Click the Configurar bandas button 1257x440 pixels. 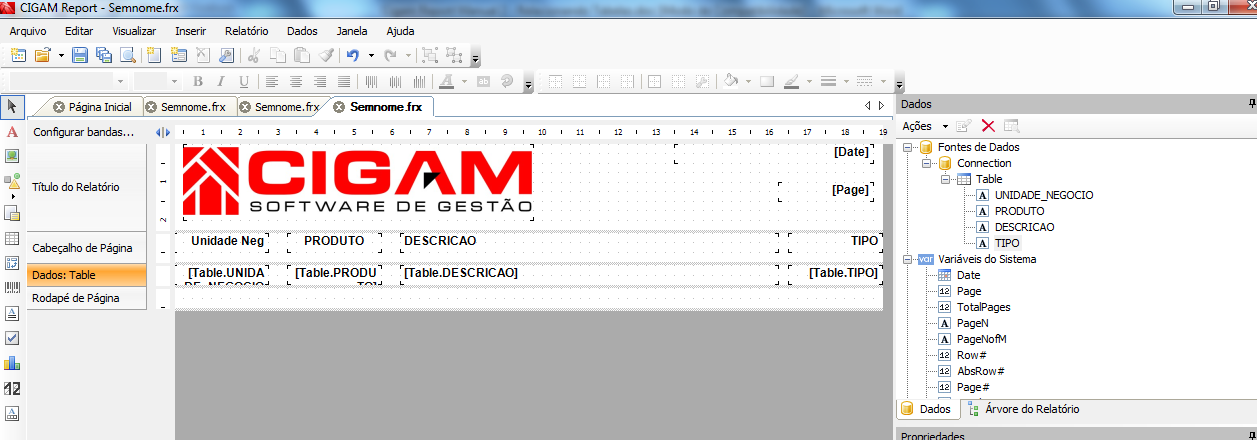coord(83,132)
